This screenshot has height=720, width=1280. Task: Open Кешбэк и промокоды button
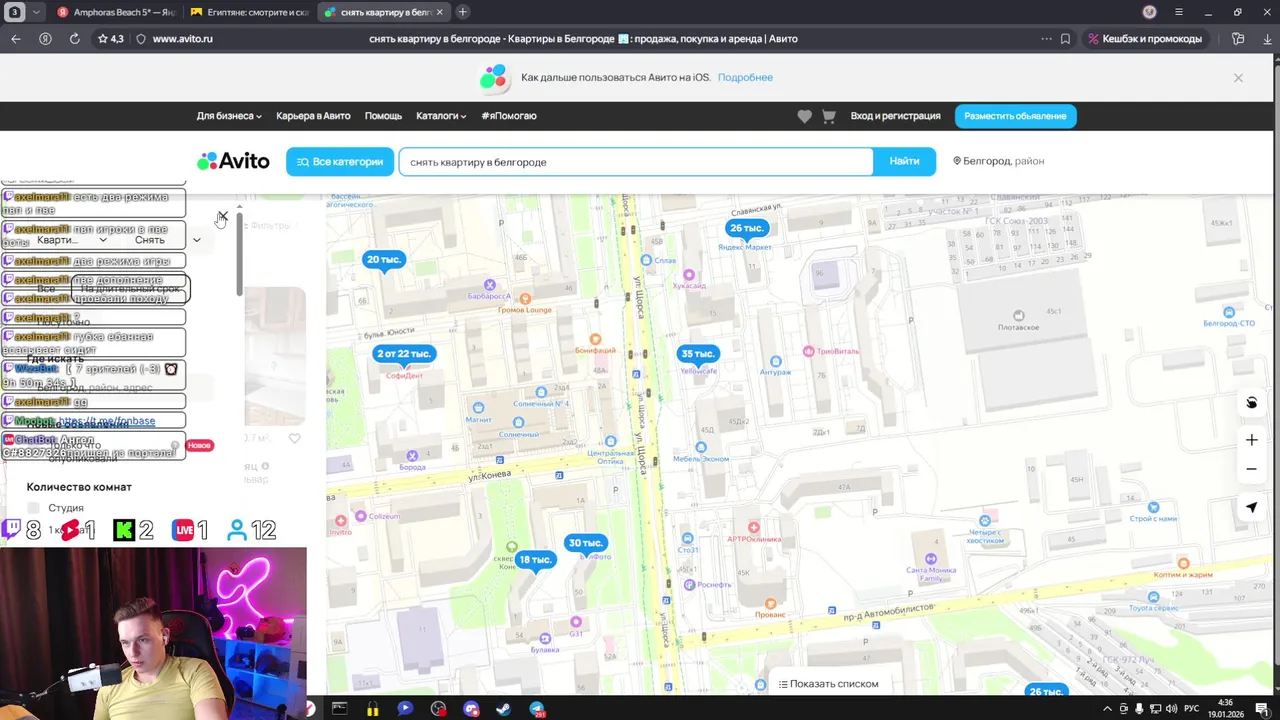point(1144,39)
